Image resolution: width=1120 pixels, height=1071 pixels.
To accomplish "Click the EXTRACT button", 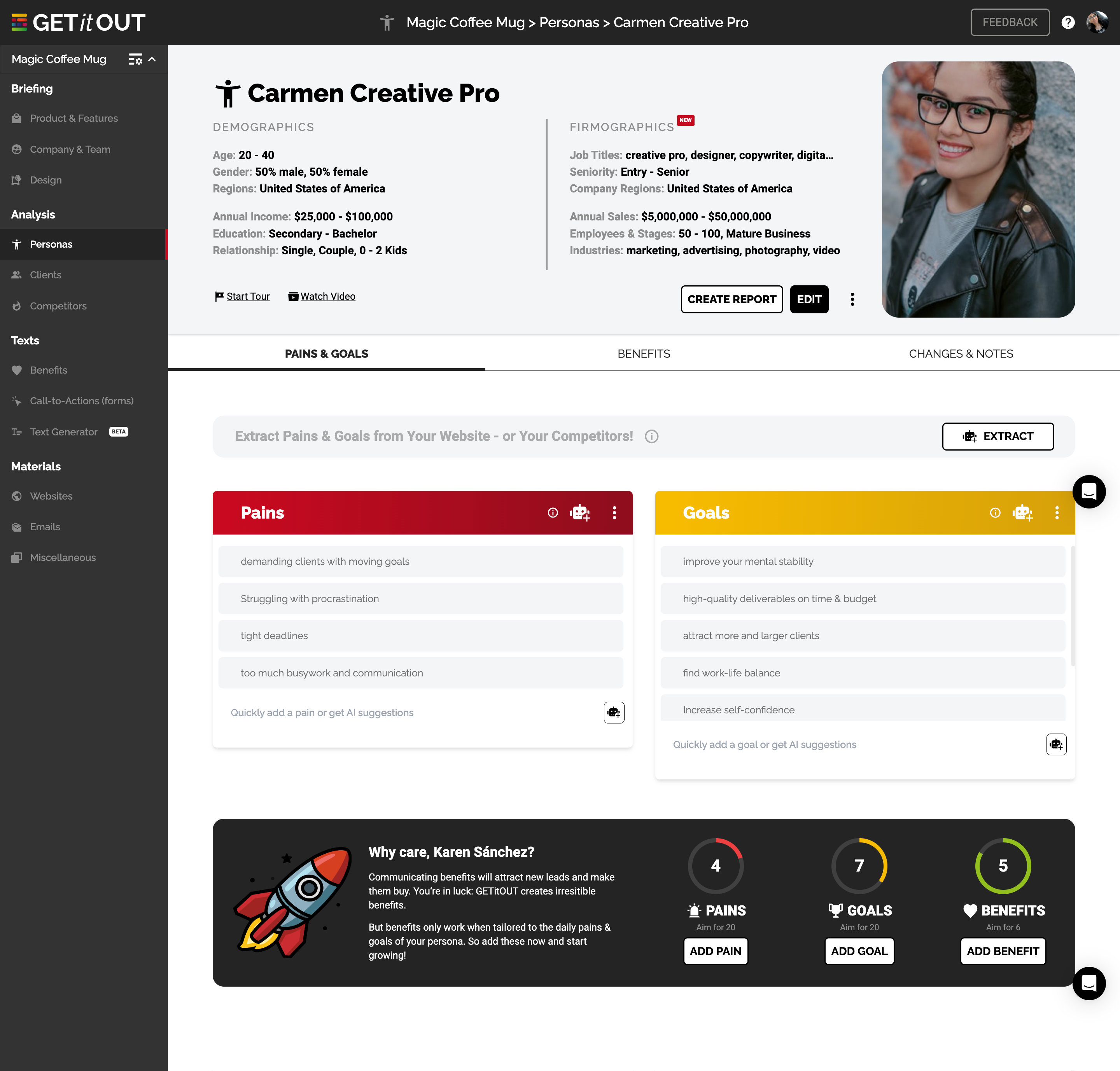I will click(998, 436).
